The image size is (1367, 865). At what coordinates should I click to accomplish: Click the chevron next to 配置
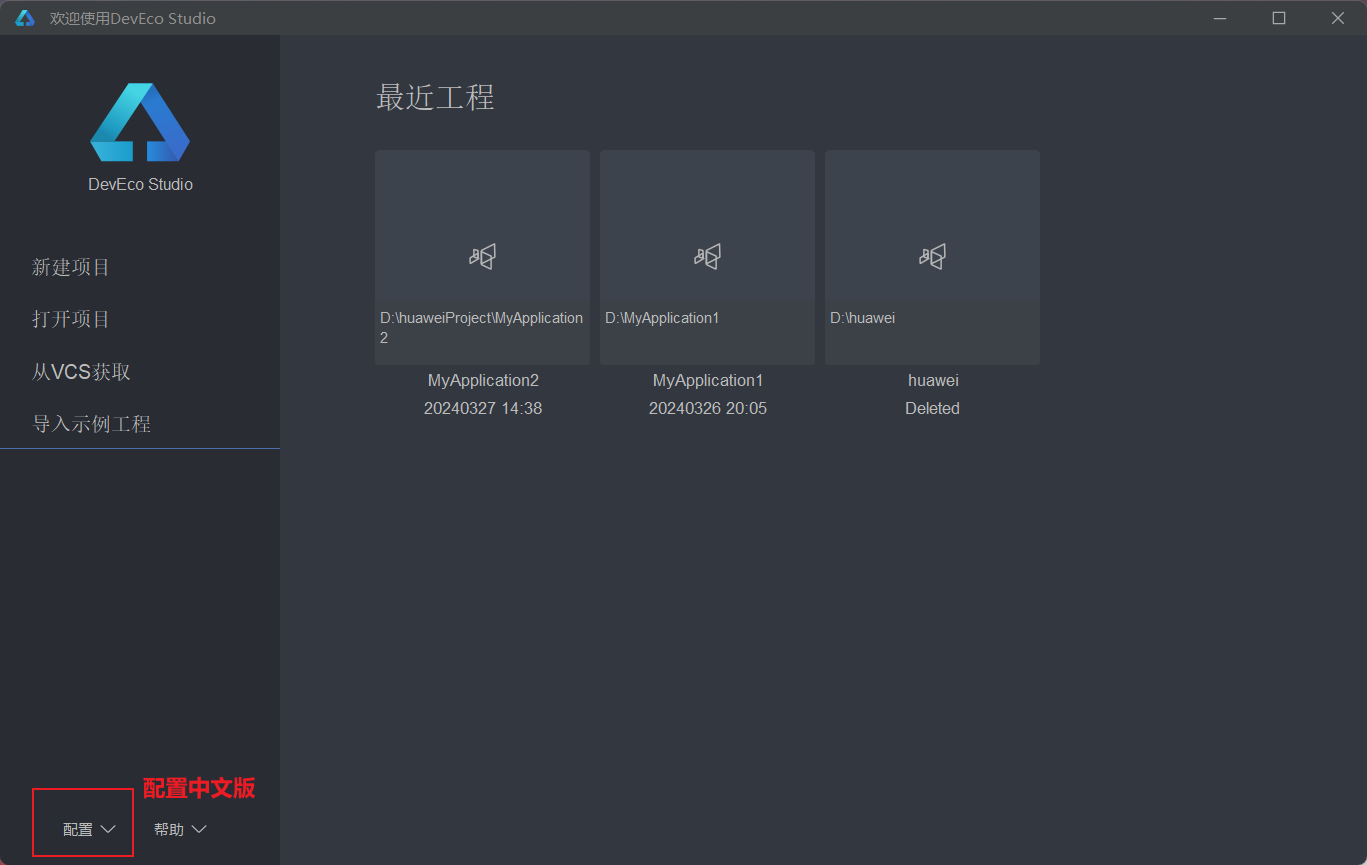point(109,829)
